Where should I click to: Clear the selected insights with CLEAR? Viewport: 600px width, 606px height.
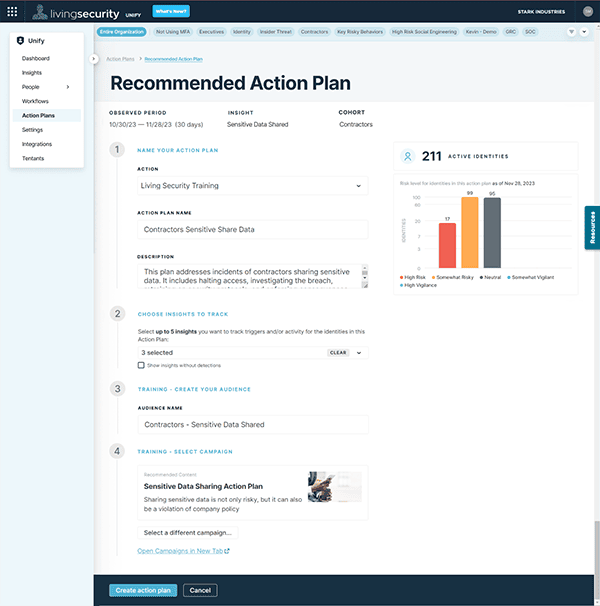tap(338, 352)
